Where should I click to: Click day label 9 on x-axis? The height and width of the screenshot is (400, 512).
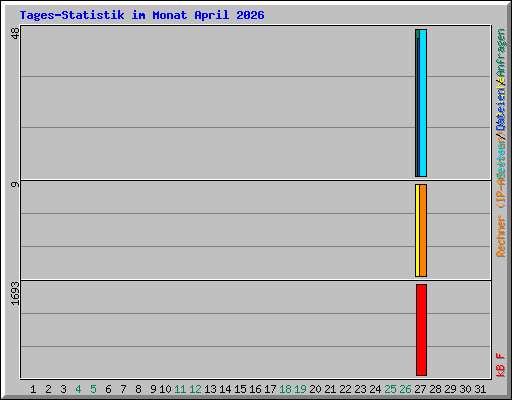pos(153,389)
